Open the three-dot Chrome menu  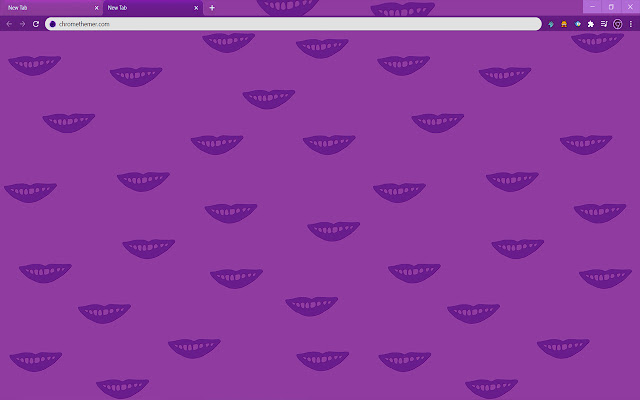(631, 24)
